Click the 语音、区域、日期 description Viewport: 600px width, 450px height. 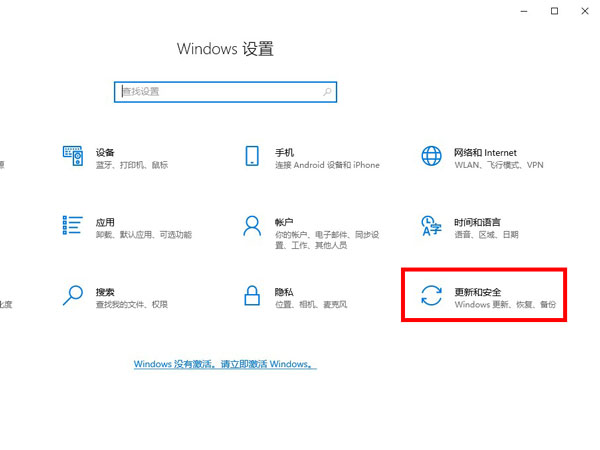pyautogui.click(x=486, y=235)
